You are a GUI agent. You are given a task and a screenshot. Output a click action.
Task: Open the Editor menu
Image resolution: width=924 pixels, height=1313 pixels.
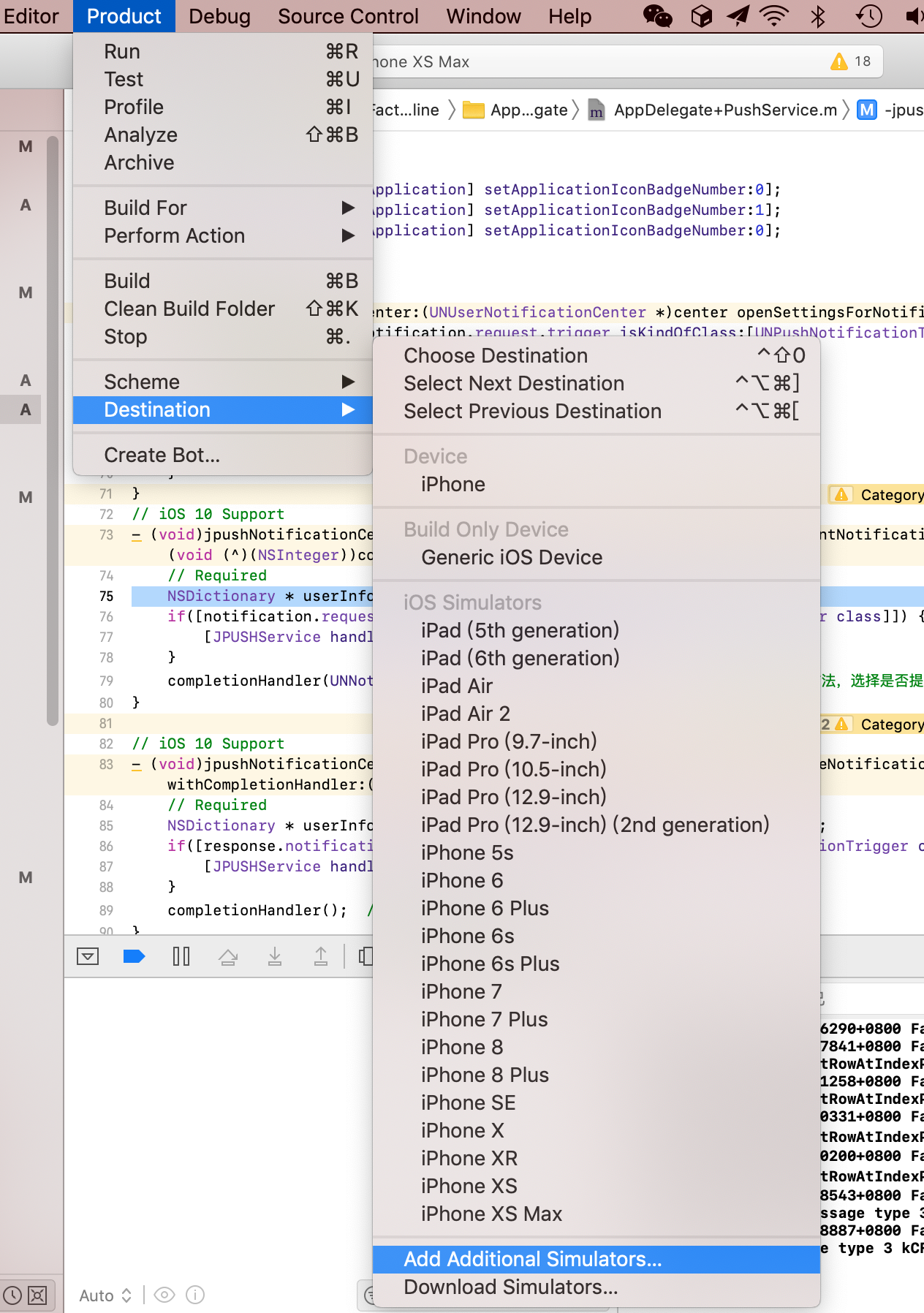click(31, 16)
